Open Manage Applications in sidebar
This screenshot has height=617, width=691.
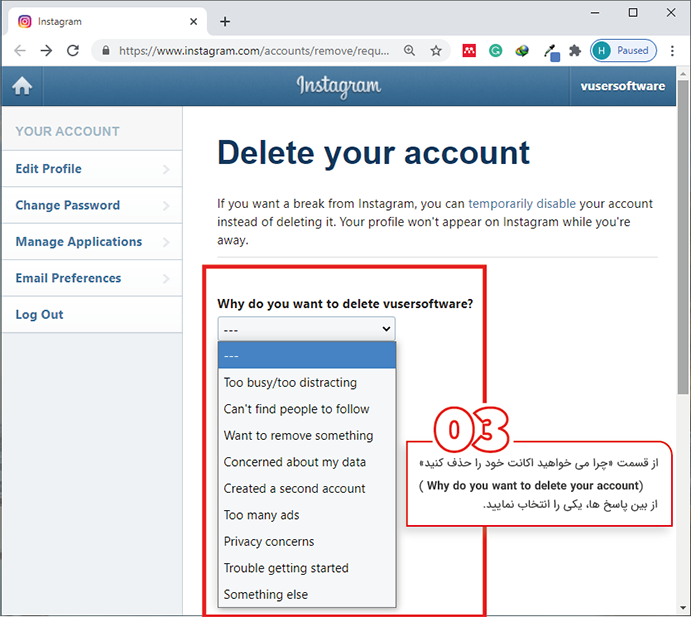pyautogui.click(x=92, y=242)
